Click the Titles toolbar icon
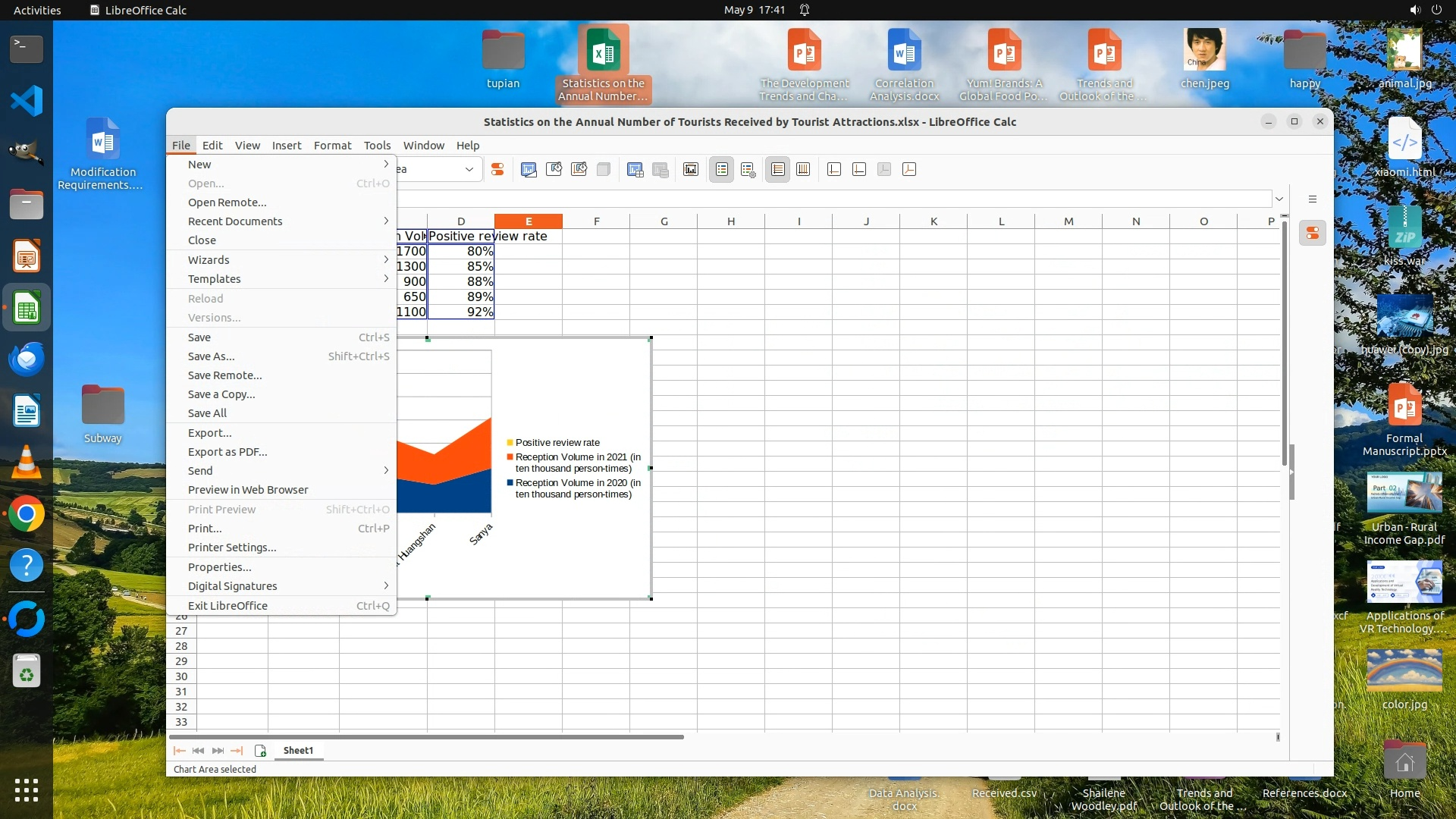Image resolution: width=1456 pixels, height=819 pixels. tap(691, 170)
